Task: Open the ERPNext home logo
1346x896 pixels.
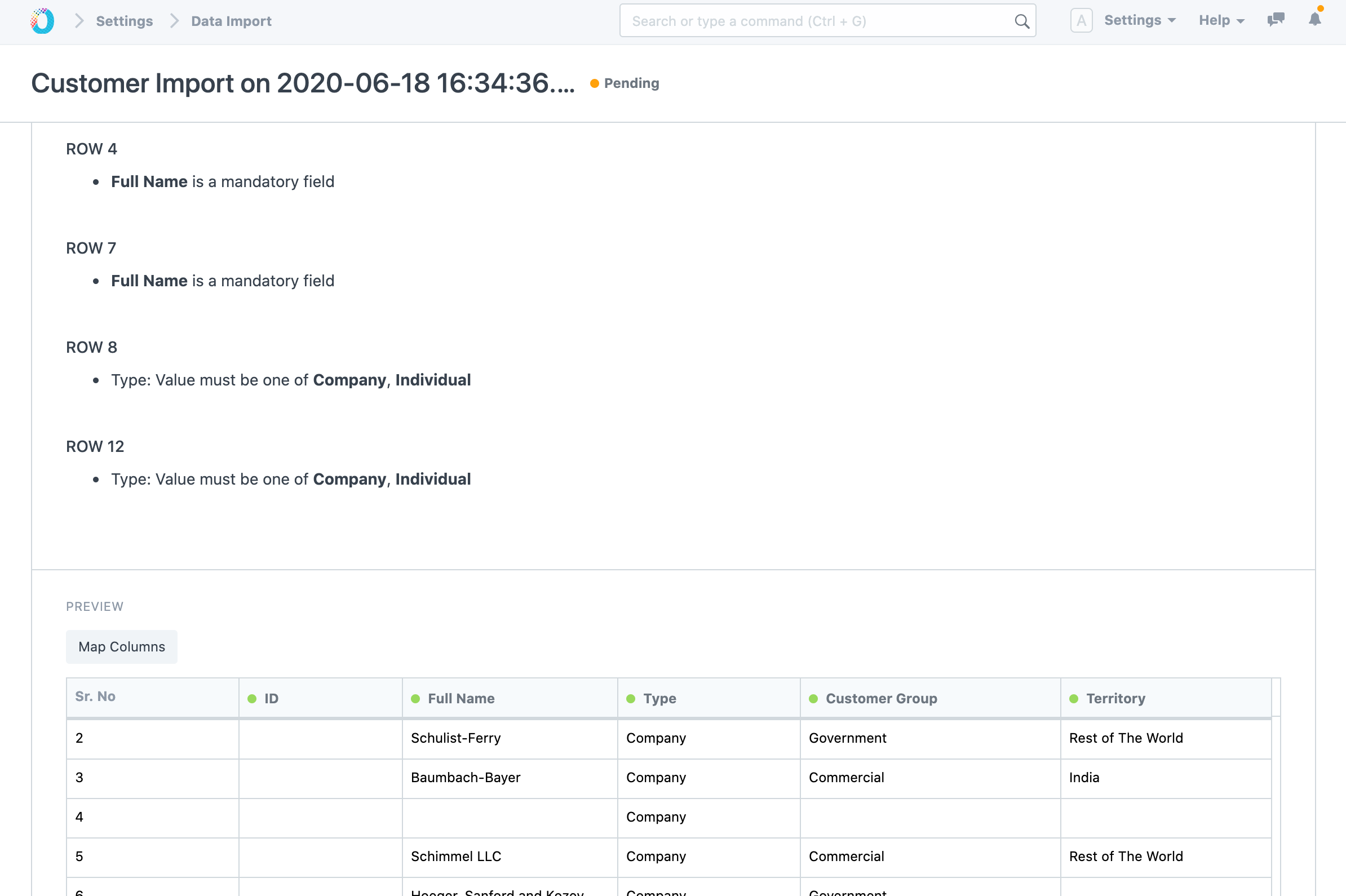Action: (42, 21)
